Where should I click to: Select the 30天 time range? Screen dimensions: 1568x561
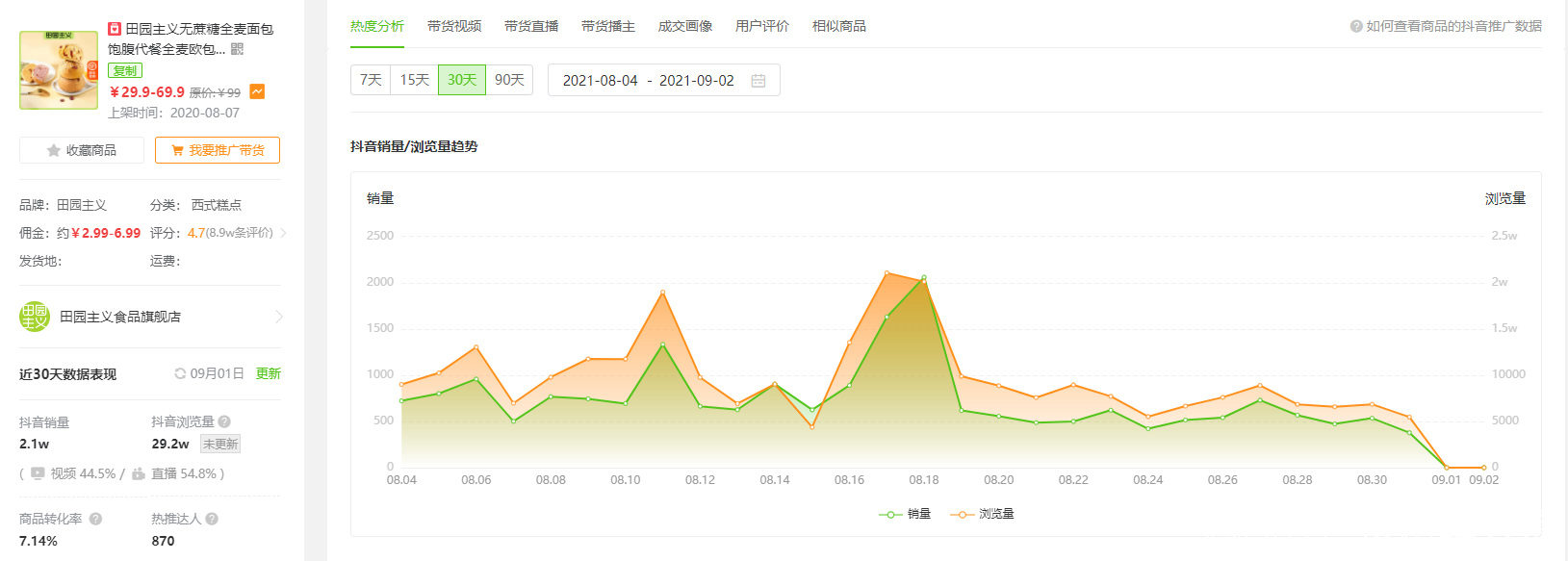[x=462, y=80]
